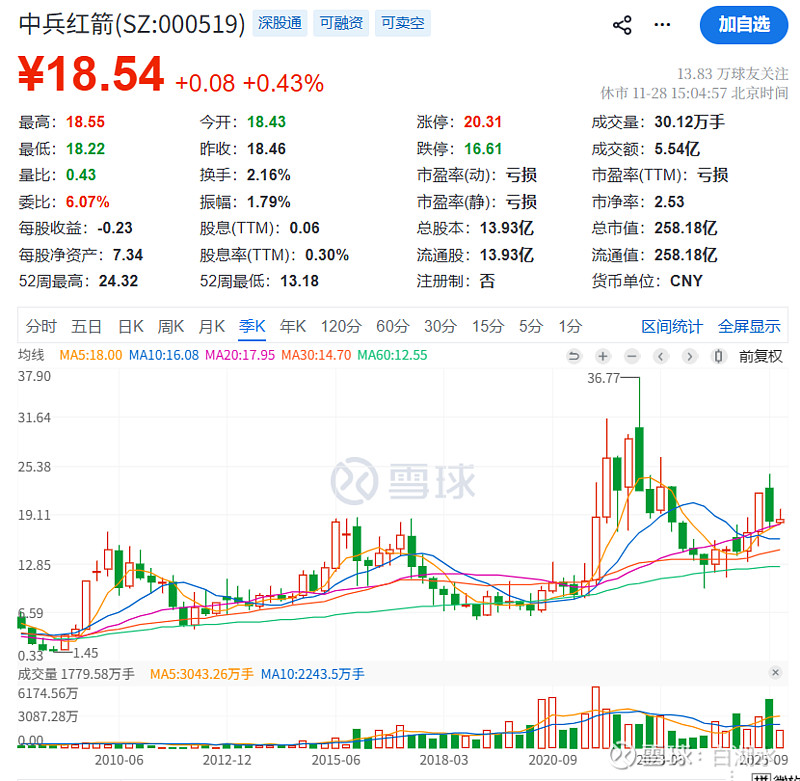Select the 月K tab
The width and height of the screenshot is (800, 781).
click(211, 326)
